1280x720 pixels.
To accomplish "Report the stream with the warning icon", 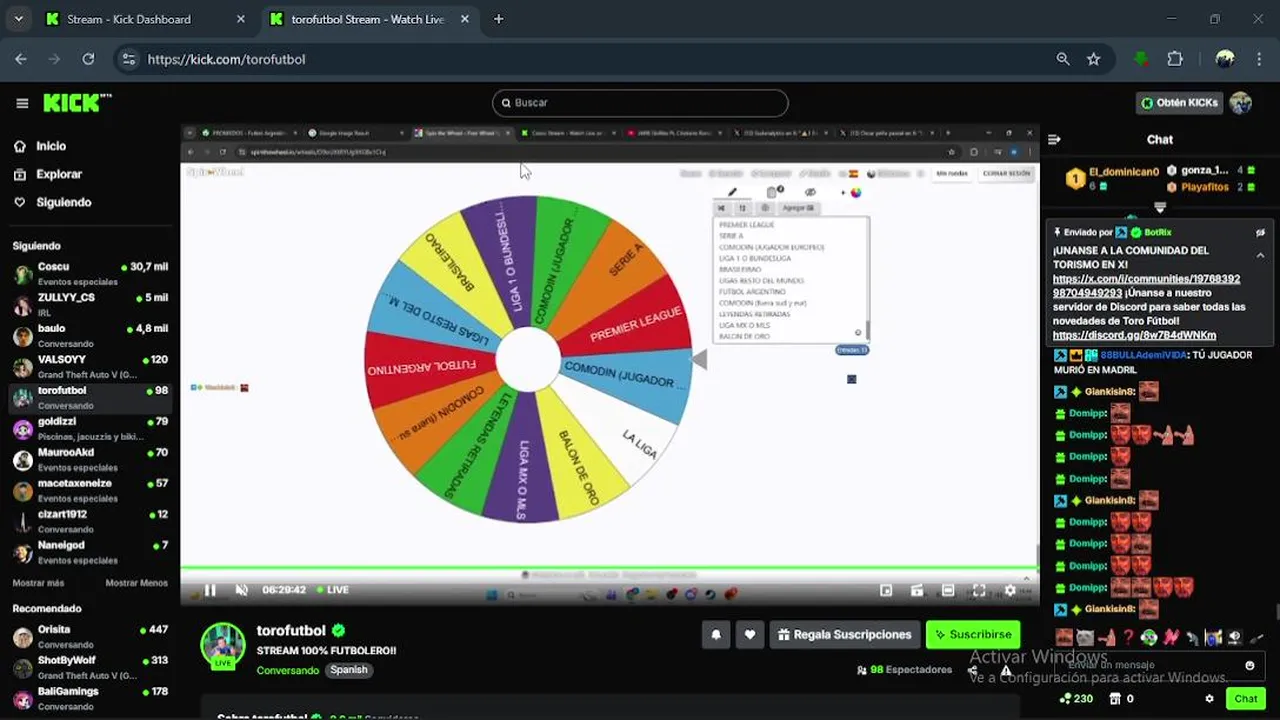I will tap(1006, 670).
